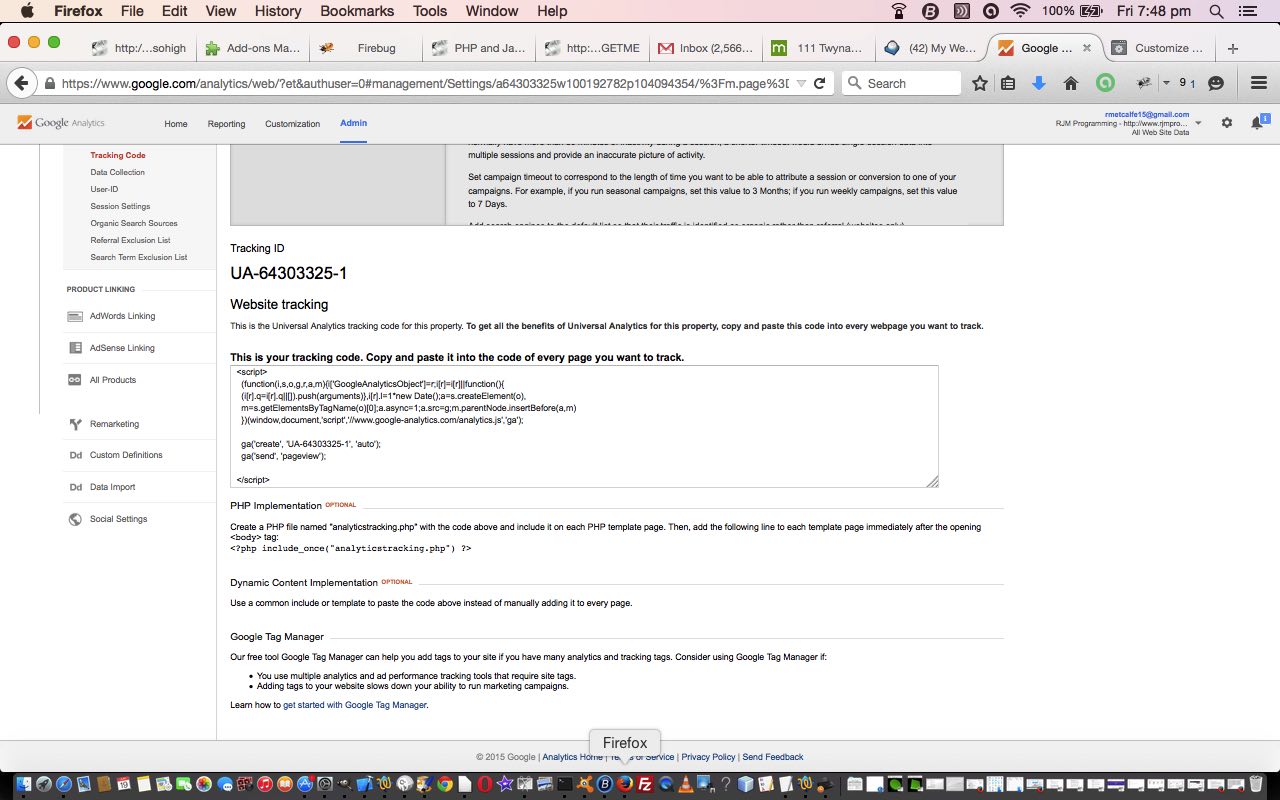Open VLC cone icon in Dock

(x=686, y=785)
